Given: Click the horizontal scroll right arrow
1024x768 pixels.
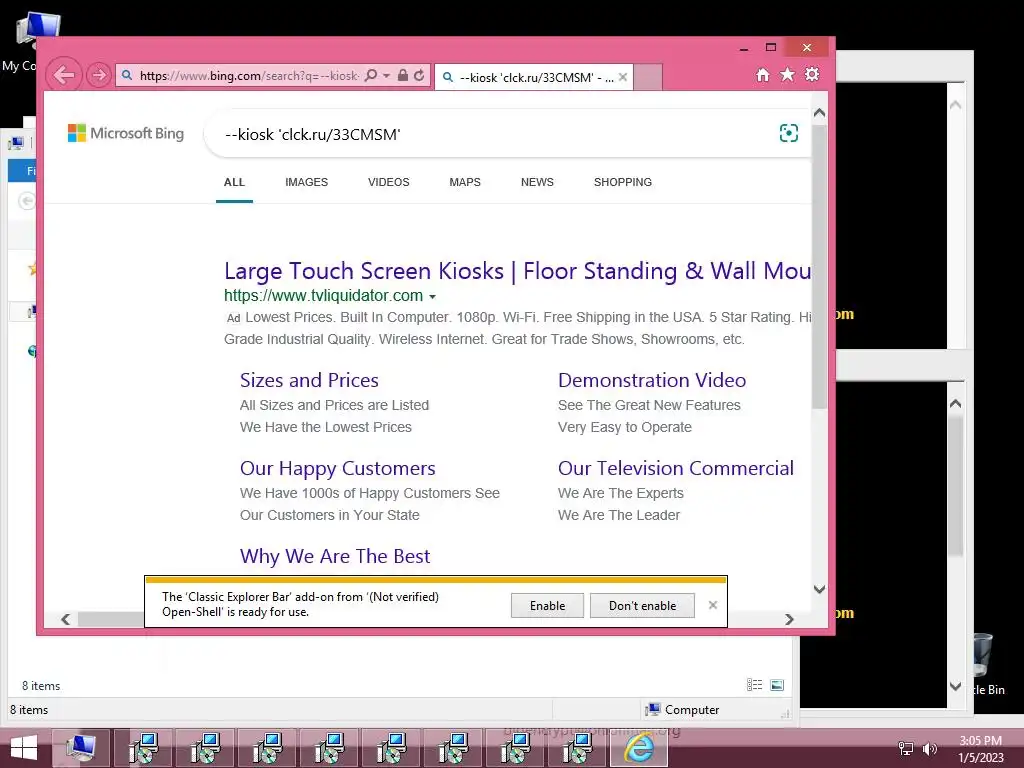Looking at the screenshot, I should click(790, 619).
